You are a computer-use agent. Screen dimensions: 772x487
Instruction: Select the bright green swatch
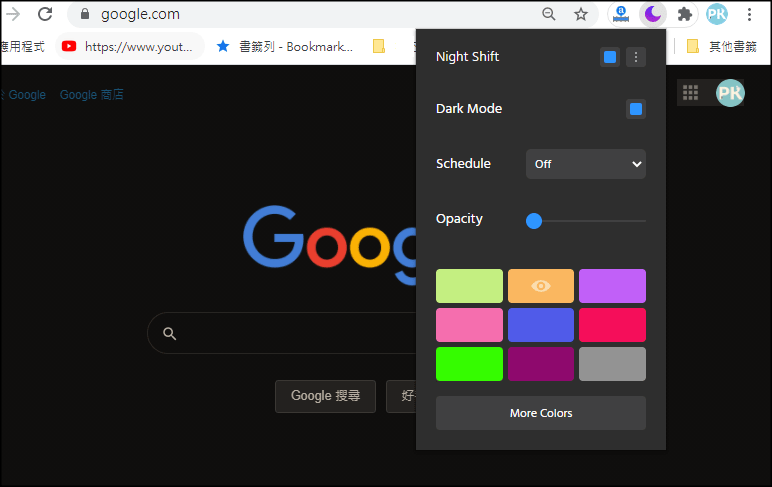469,364
